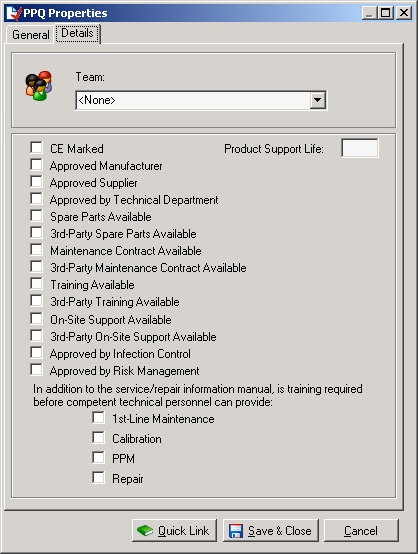
Task: Click the team people group icon
Action: [39, 86]
